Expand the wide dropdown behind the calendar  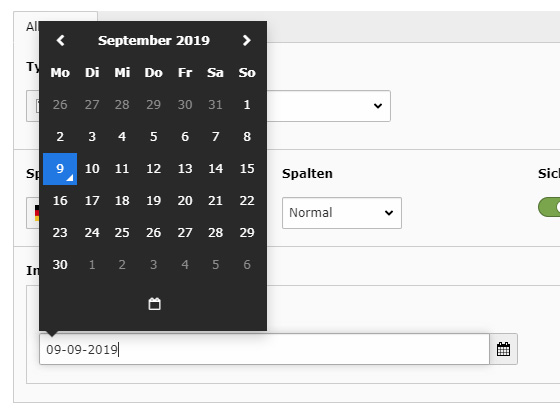329,106
